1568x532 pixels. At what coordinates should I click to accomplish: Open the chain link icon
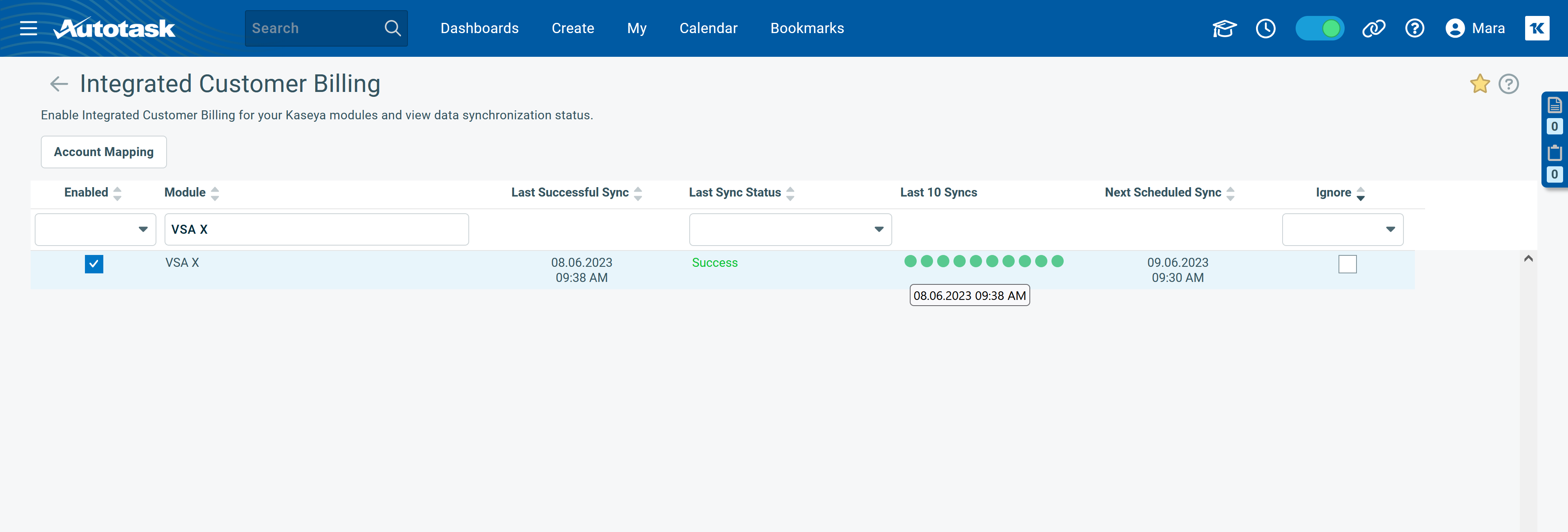[1373, 28]
